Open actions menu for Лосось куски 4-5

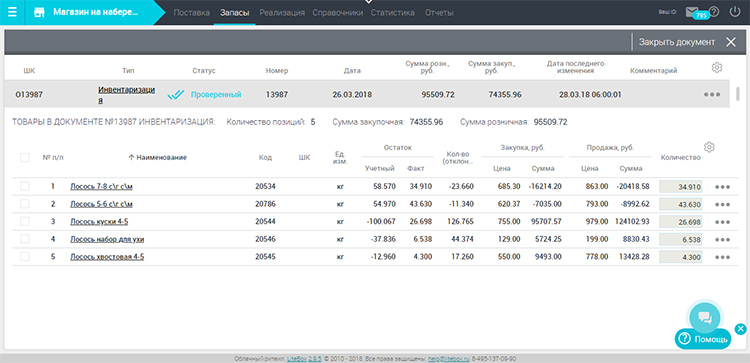(723, 222)
